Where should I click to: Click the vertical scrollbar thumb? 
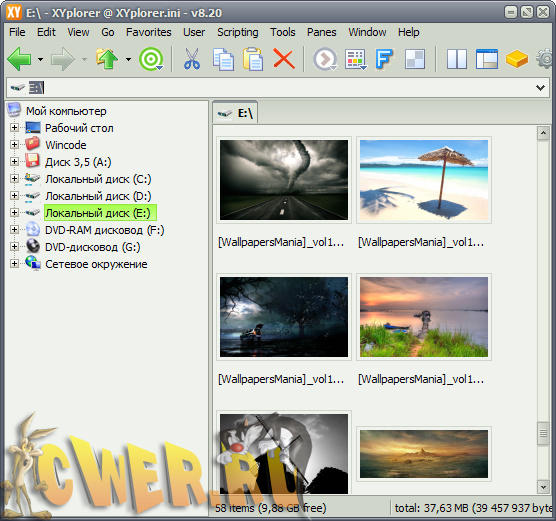(x=543, y=433)
